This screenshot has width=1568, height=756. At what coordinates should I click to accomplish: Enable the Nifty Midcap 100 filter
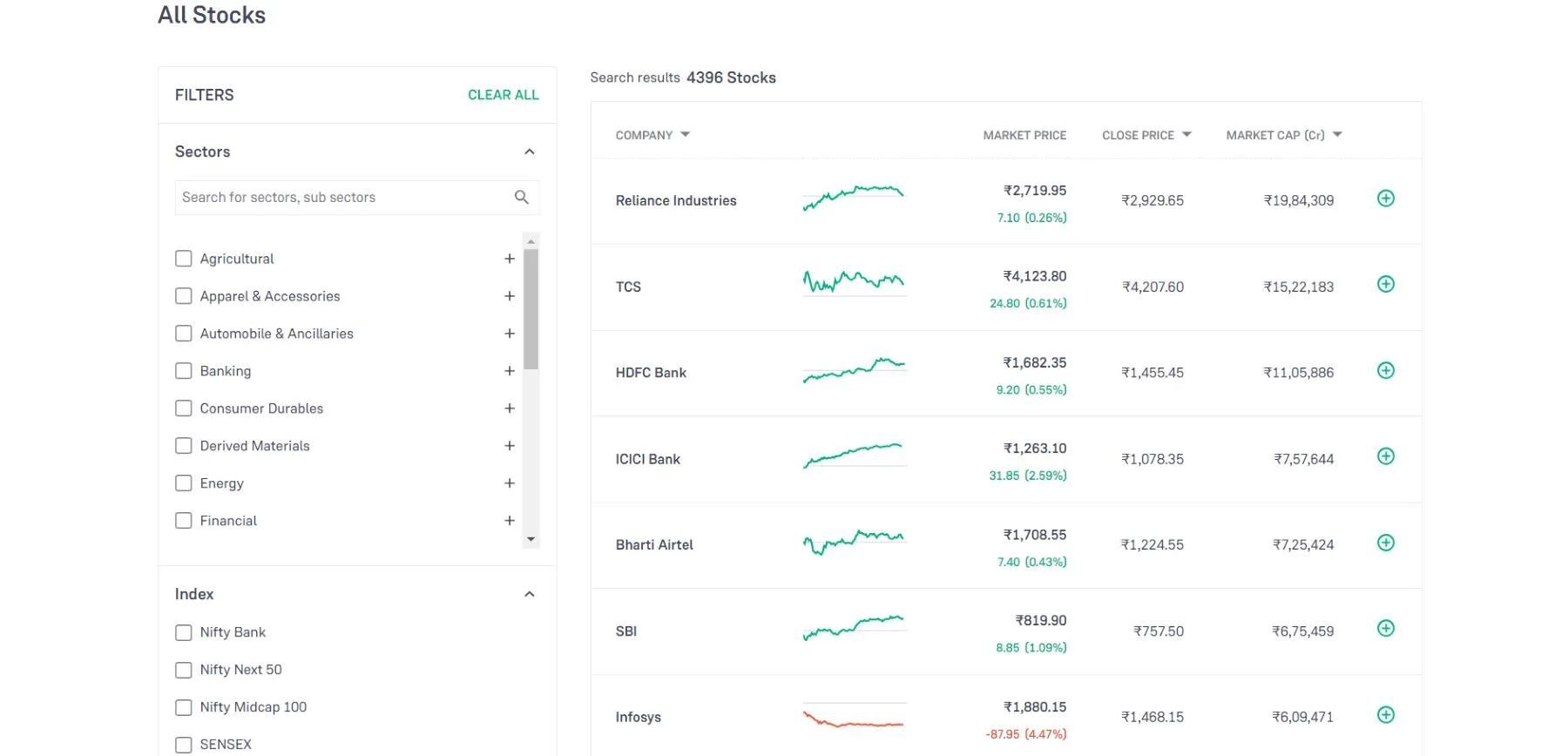pyautogui.click(x=183, y=707)
